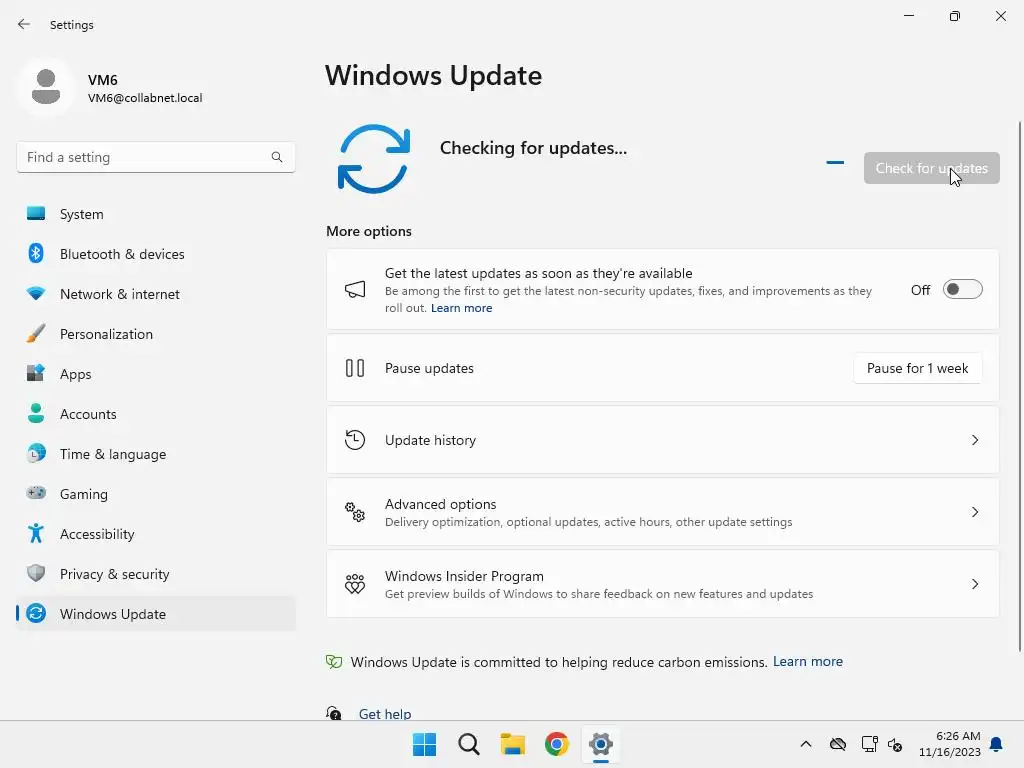Viewport: 1024px width, 768px height.
Task: Click the System monitor icon in sidebar
Action: (x=36, y=214)
